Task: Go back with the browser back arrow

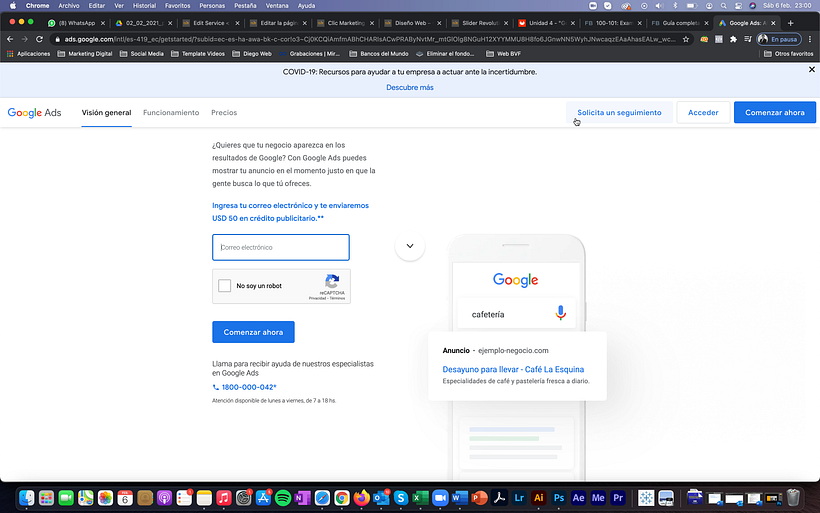Action: pos(10,39)
